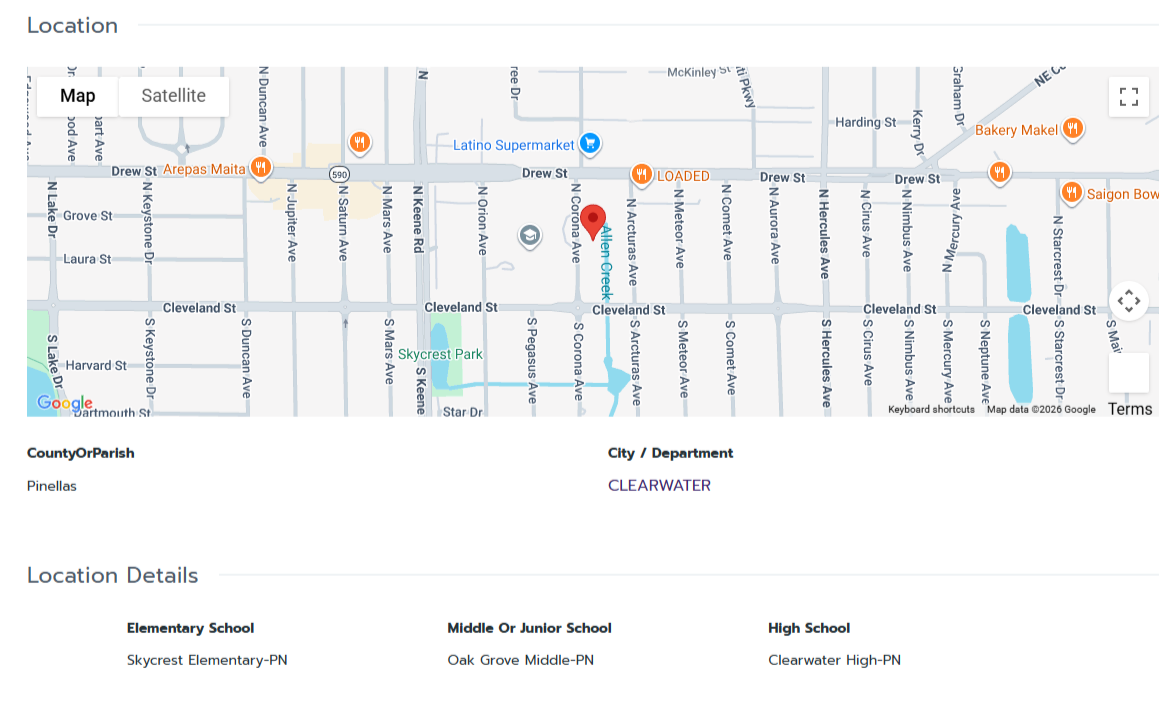Select the Latino Supermarket shopping cart icon
Viewport: 1162px width, 726px height.
pyautogui.click(x=590, y=144)
